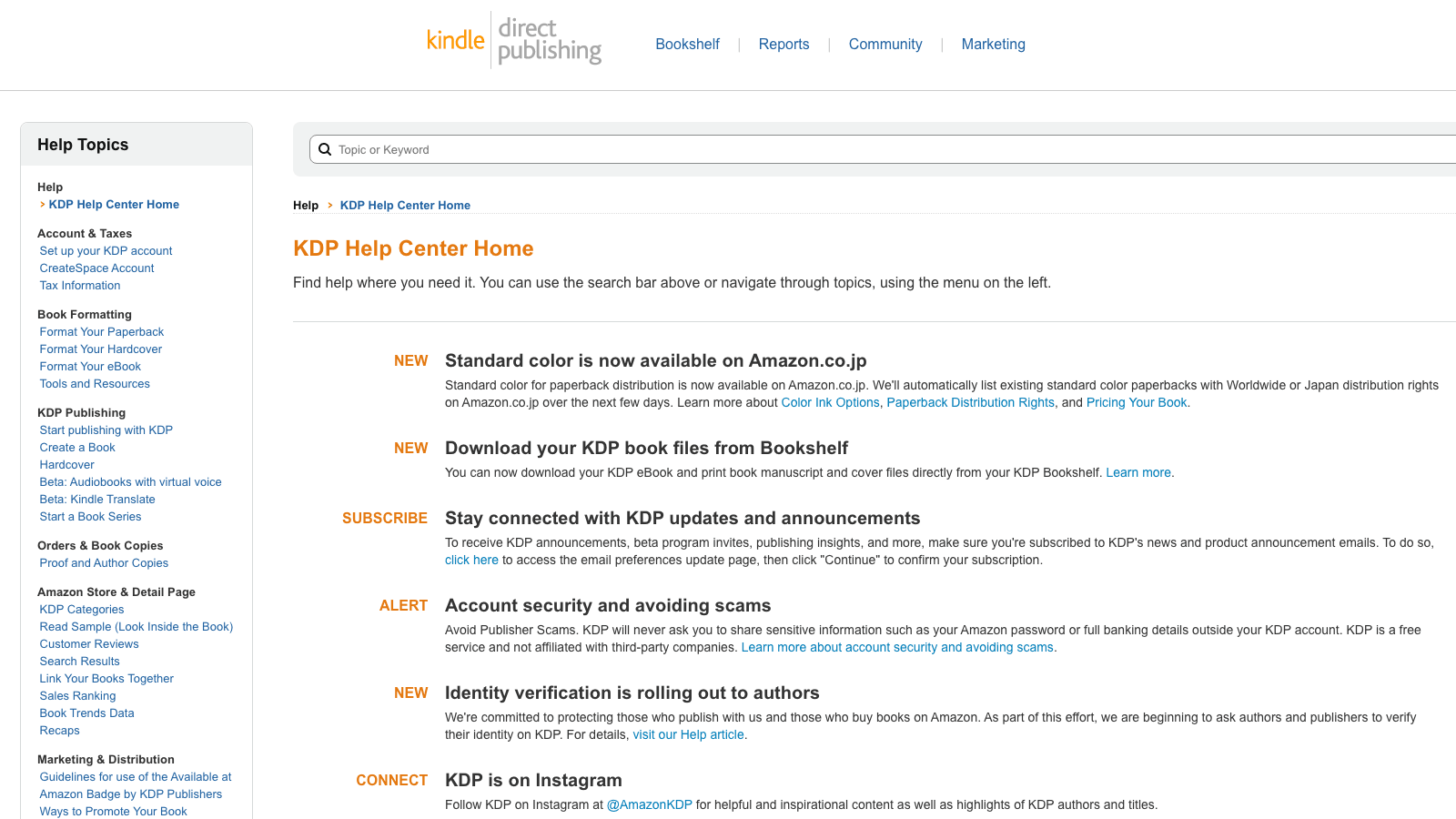1456x819 pixels.
Task: Click heading 'Account security and avoiding scams'
Action: [x=608, y=605]
